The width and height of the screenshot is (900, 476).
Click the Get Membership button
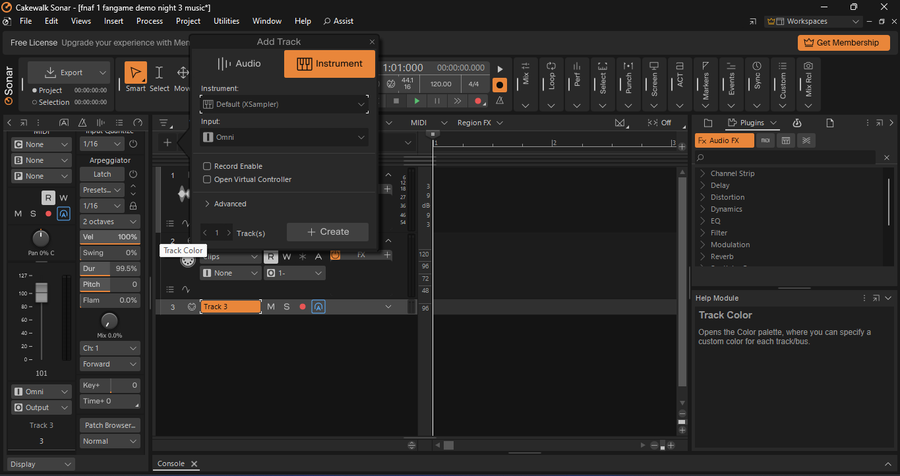[843, 42]
